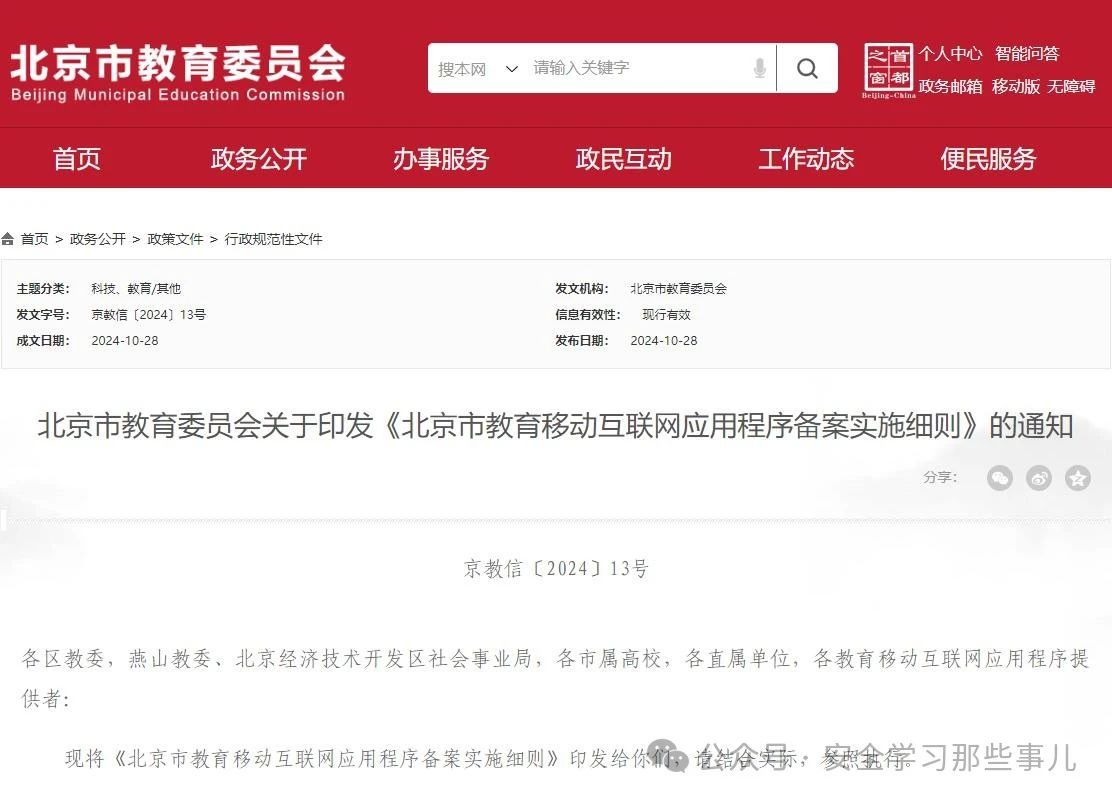Go to the 政民互动 navigation tab
Image resolution: width=1112 pixels, height=801 pixels.
click(624, 159)
